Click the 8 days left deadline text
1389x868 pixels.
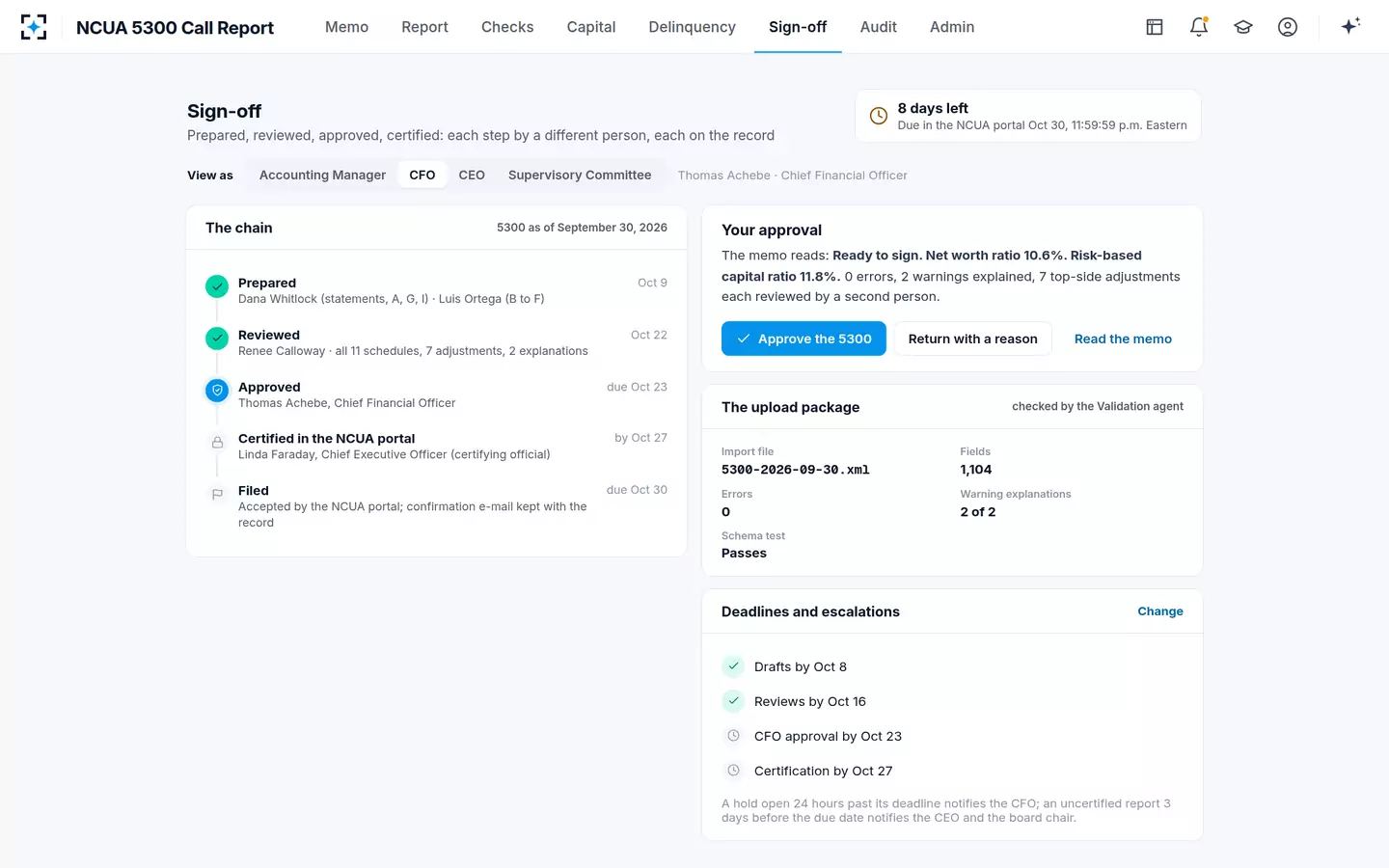pos(933,108)
